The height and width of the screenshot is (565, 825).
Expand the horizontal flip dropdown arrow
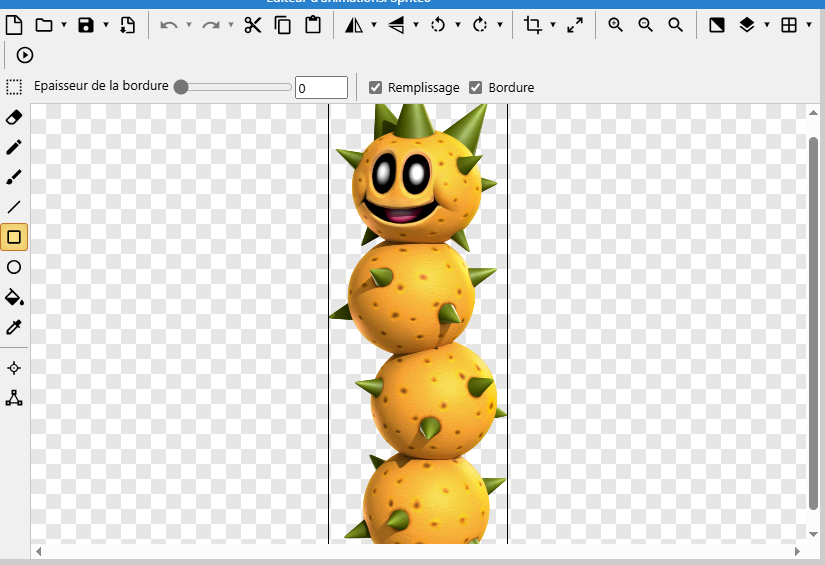[374, 25]
